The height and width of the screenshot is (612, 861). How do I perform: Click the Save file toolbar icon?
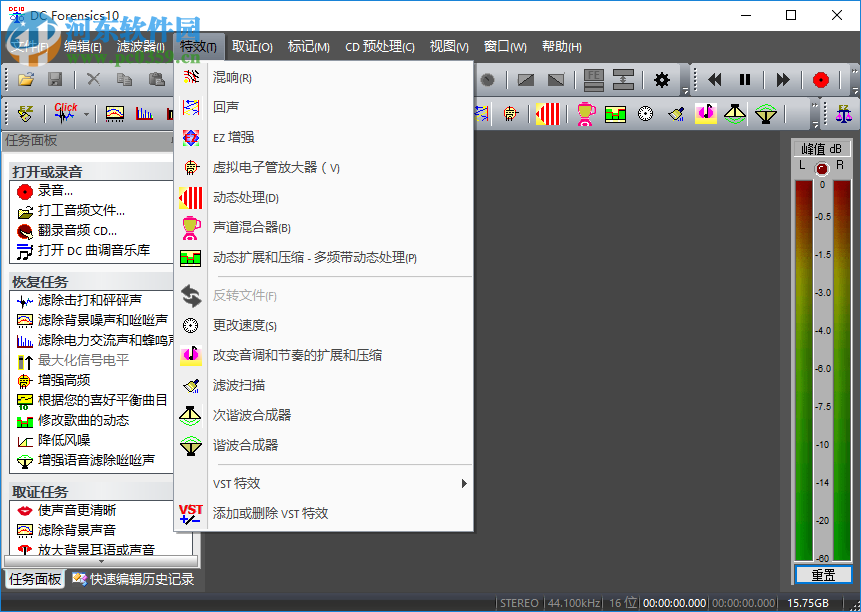(x=53, y=80)
